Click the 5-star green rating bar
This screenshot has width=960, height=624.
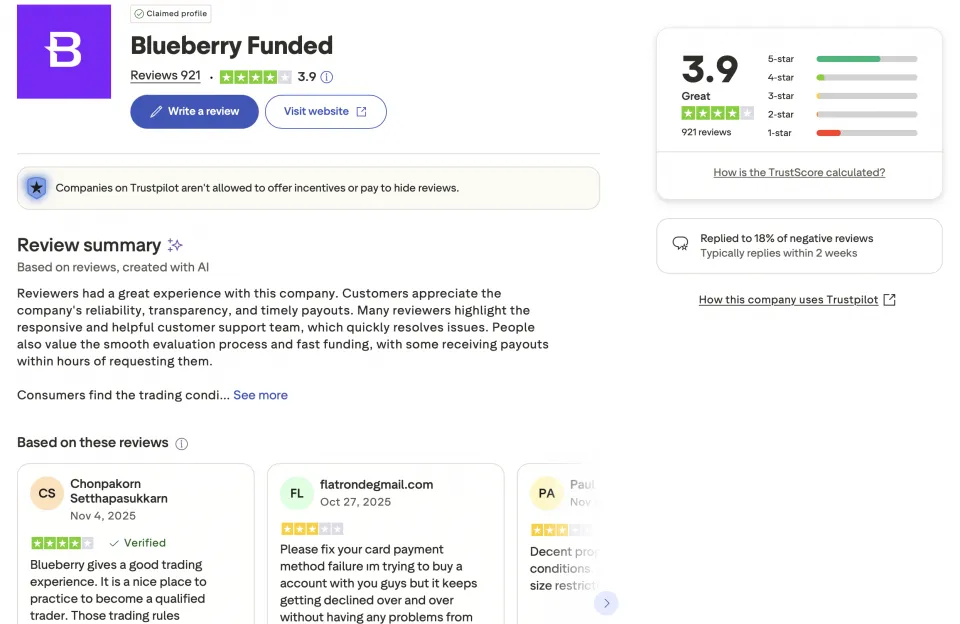(x=847, y=58)
